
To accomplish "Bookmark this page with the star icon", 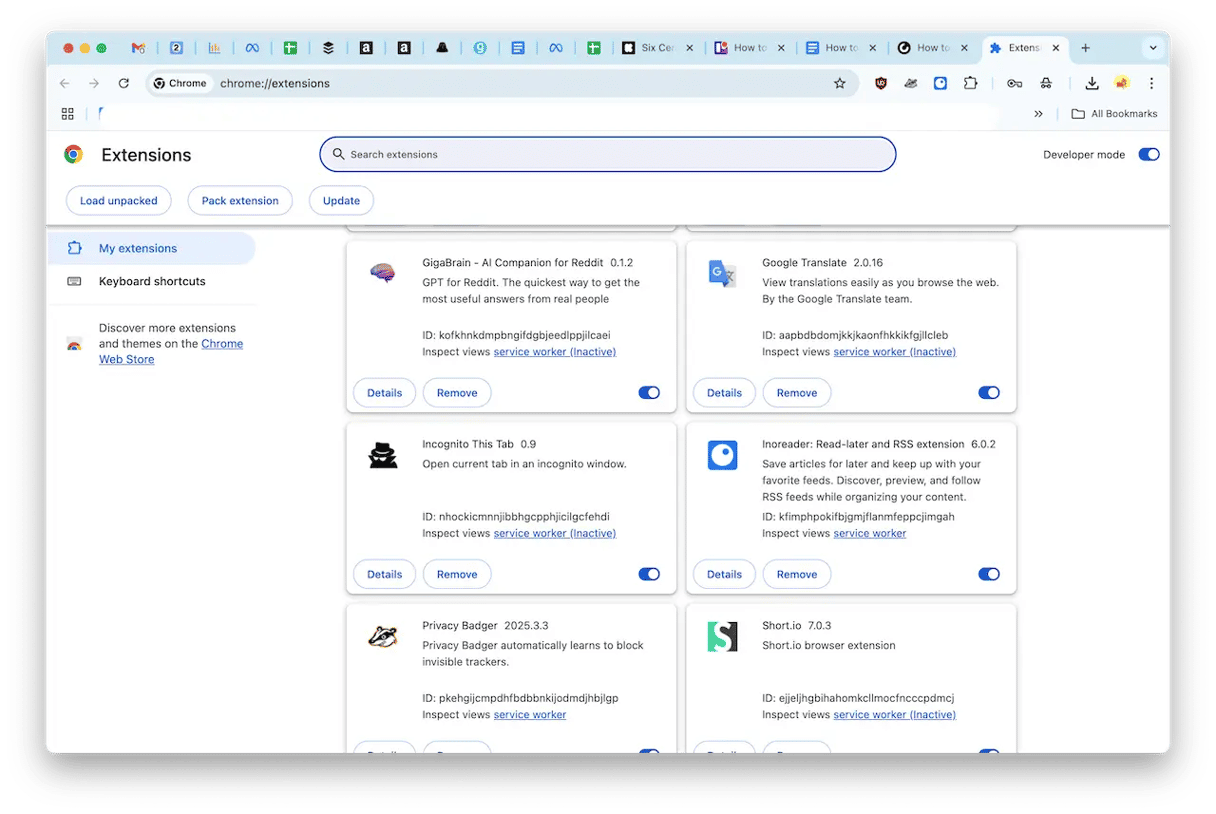I will pyautogui.click(x=840, y=84).
